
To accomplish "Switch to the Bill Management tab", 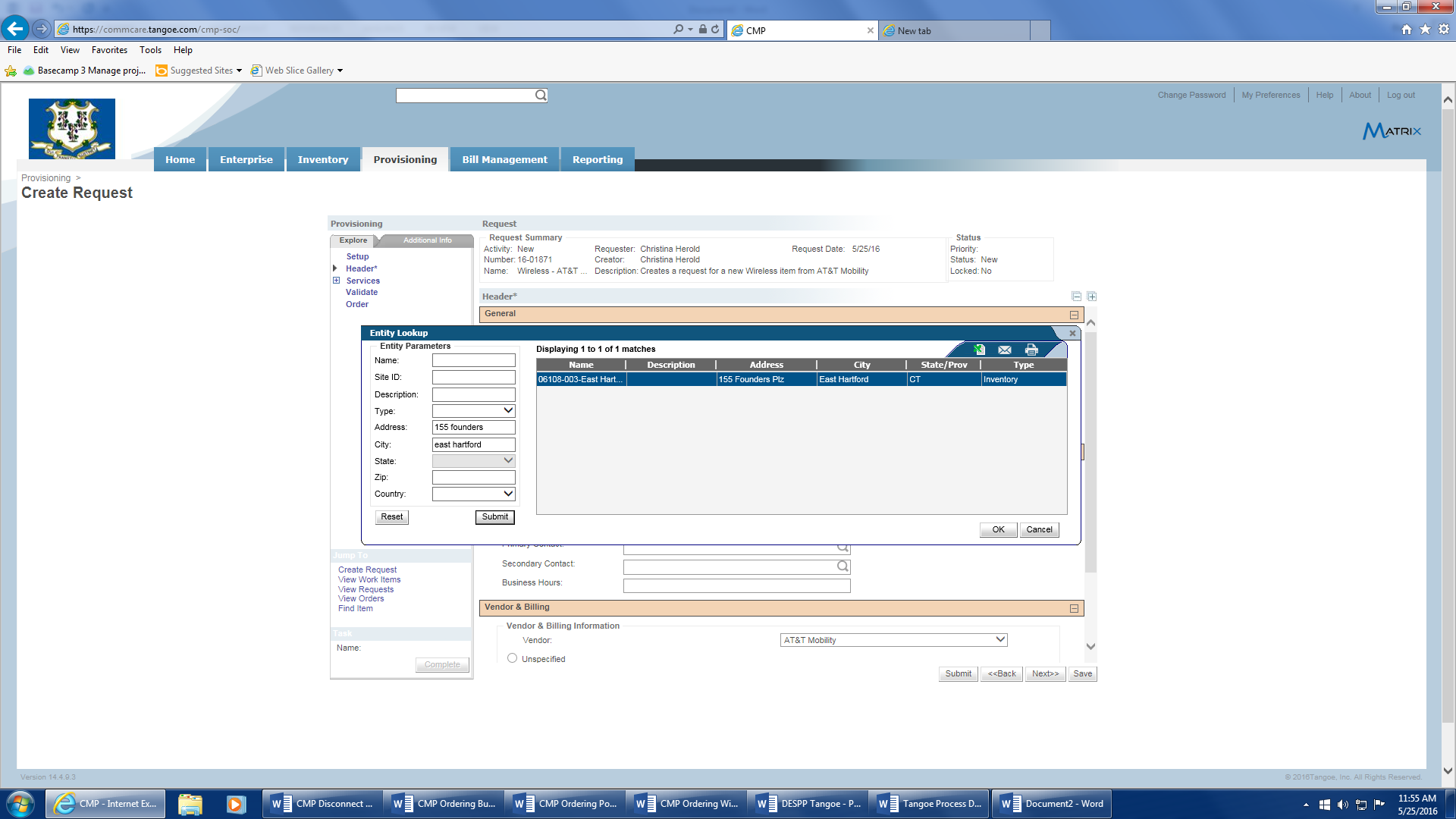I will [504, 159].
